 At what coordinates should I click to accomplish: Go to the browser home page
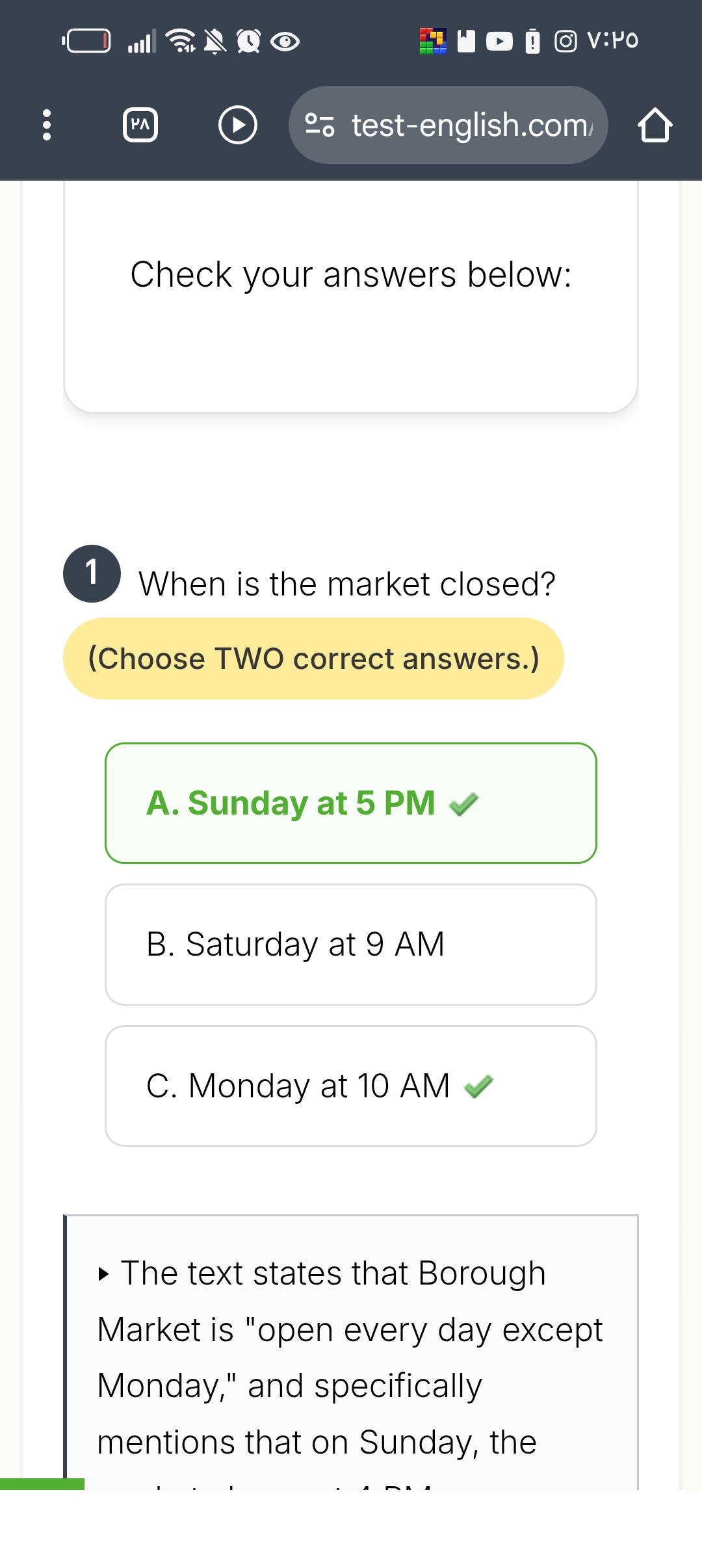[x=655, y=125]
